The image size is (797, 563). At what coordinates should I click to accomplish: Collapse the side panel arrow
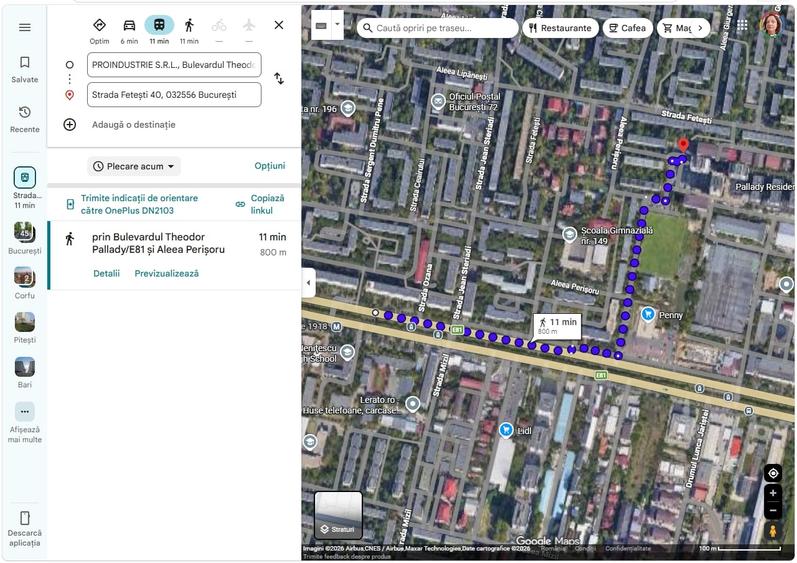coord(308,283)
